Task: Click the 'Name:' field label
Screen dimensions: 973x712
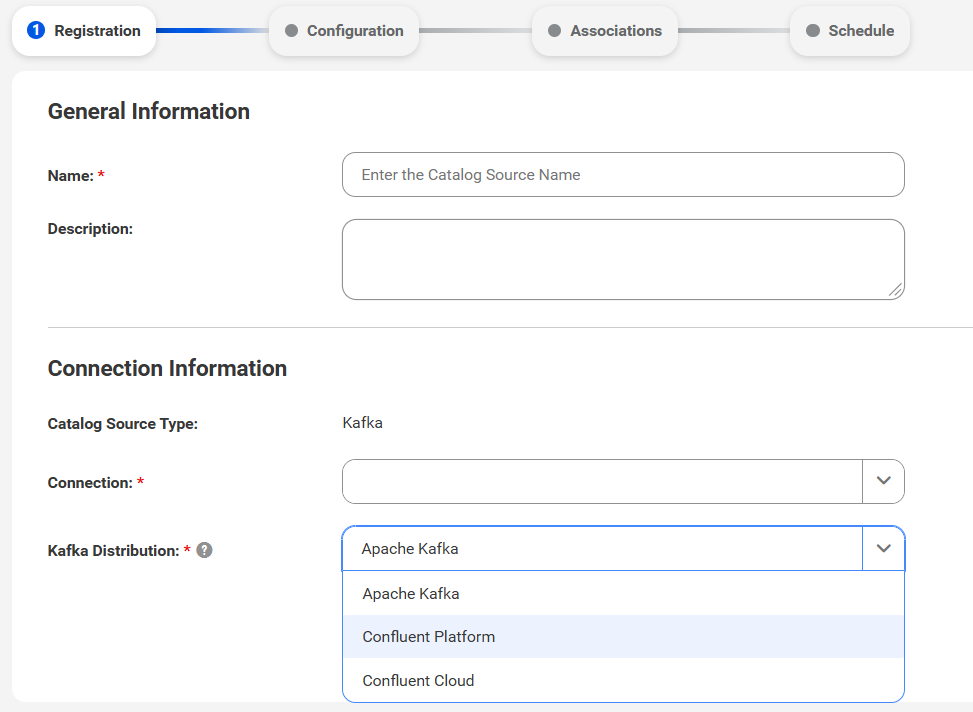Action: (71, 176)
